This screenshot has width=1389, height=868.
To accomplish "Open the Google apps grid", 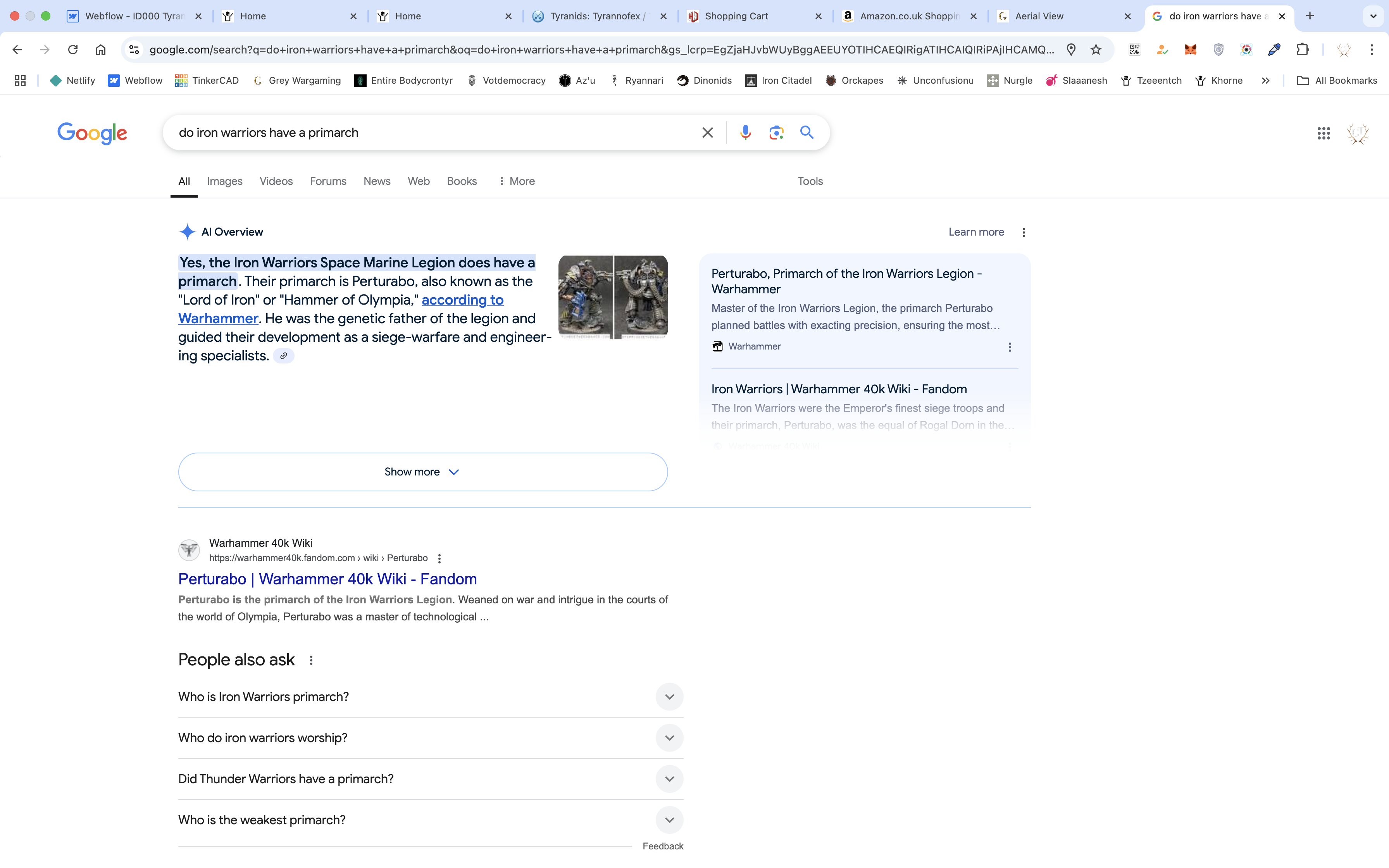I will click(1324, 133).
